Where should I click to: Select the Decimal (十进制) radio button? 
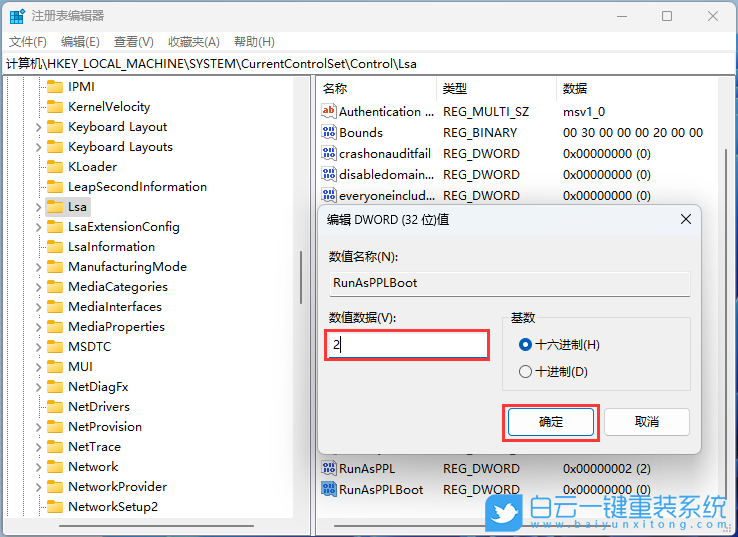525,372
